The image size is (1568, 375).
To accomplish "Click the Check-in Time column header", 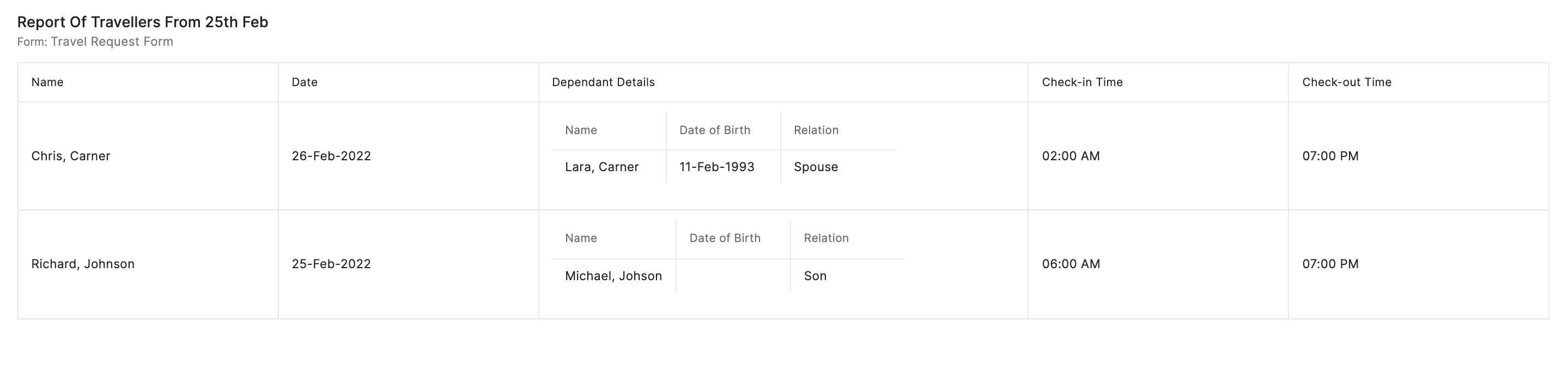I will [x=1081, y=82].
